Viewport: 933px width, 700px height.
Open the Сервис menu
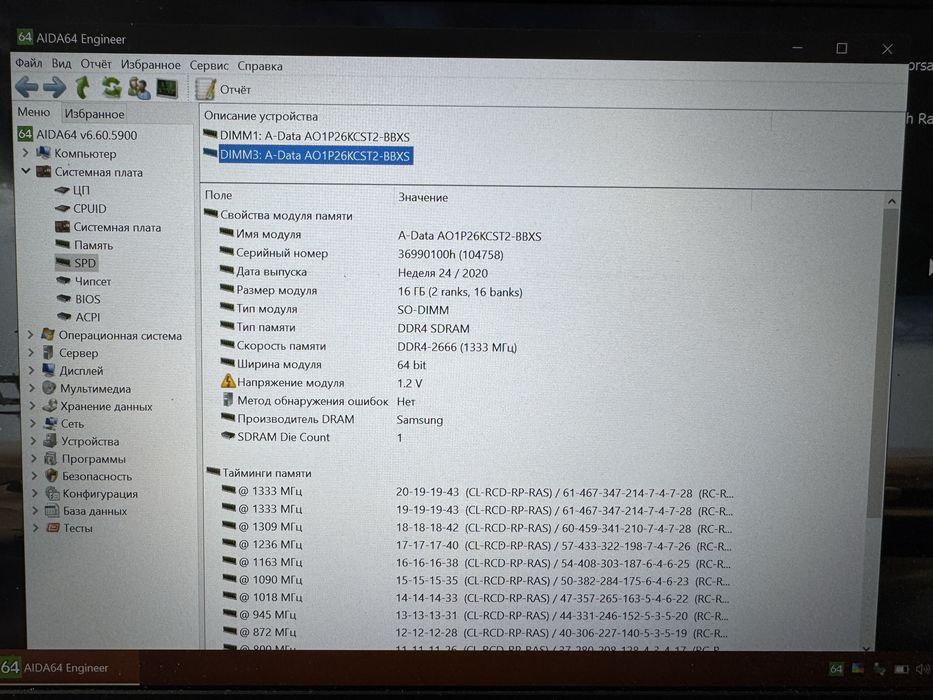(x=209, y=65)
